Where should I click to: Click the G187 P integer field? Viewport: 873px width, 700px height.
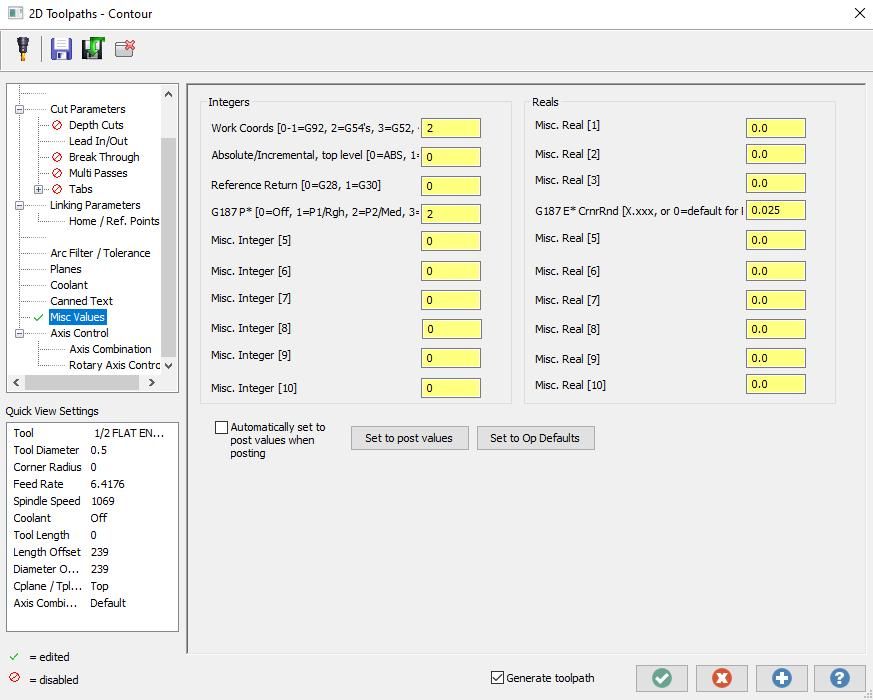pyautogui.click(x=451, y=214)
